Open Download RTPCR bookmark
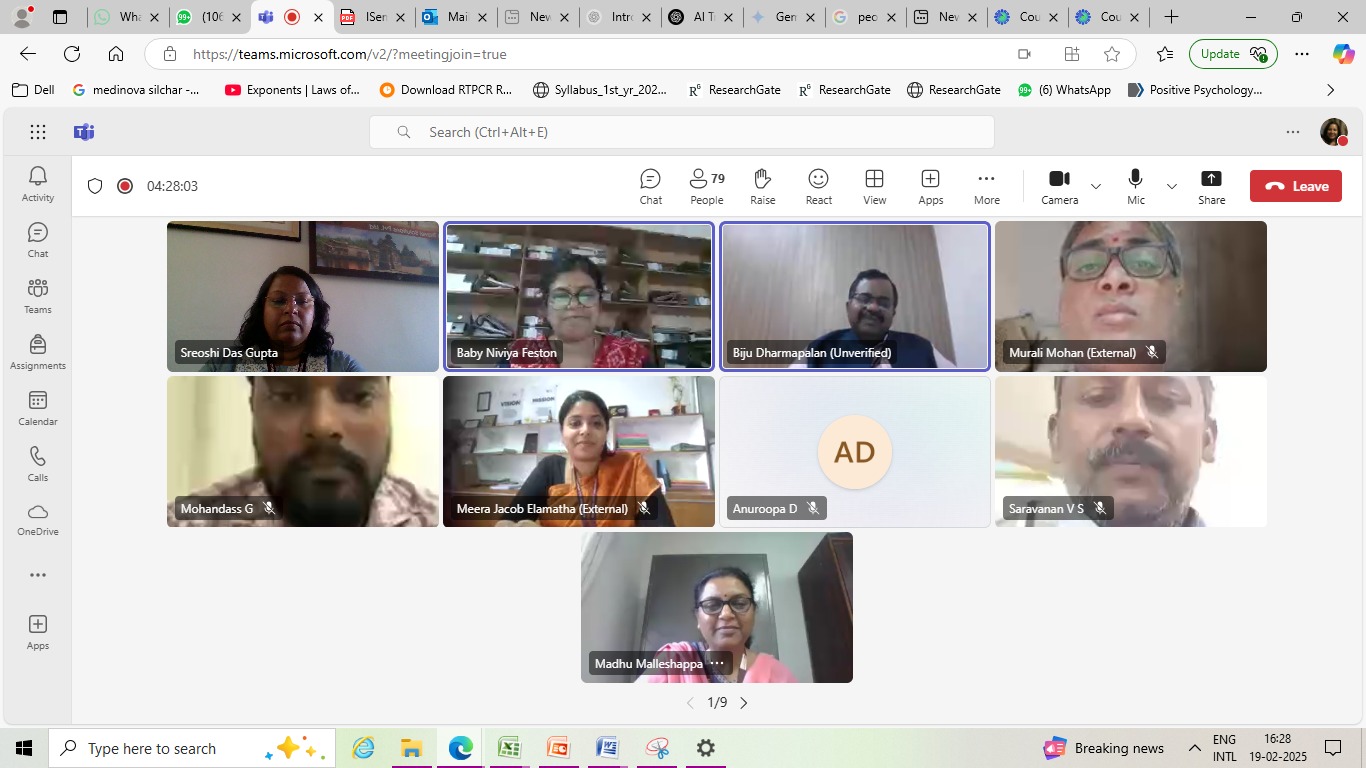The height and width of the screenshot is (768, 1366). coord(446,90)
